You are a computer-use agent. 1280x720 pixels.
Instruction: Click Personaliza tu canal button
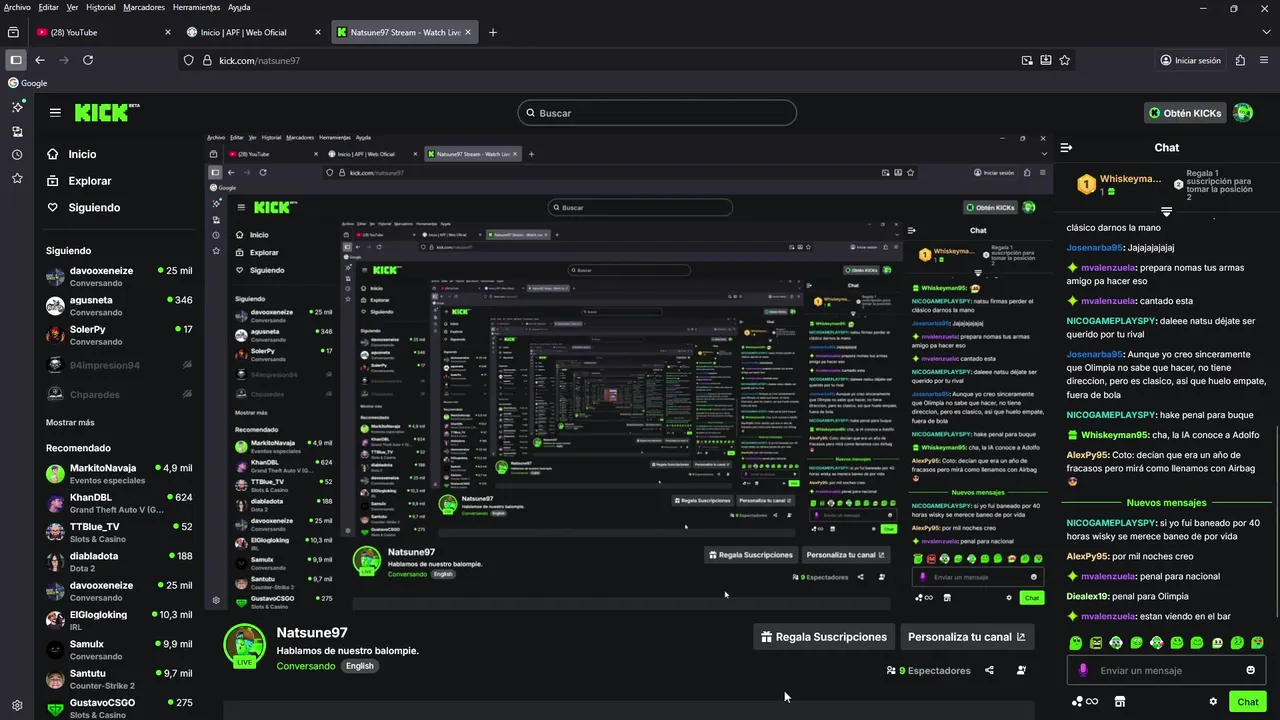966,637
